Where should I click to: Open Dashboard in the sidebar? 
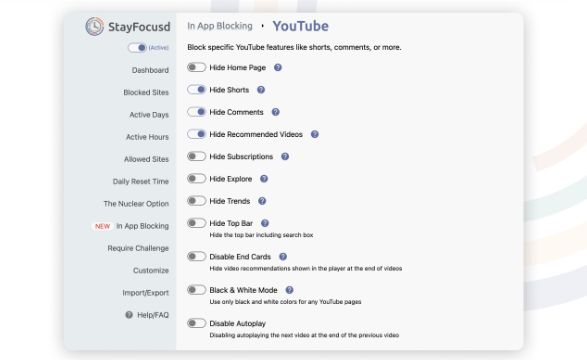150,70
